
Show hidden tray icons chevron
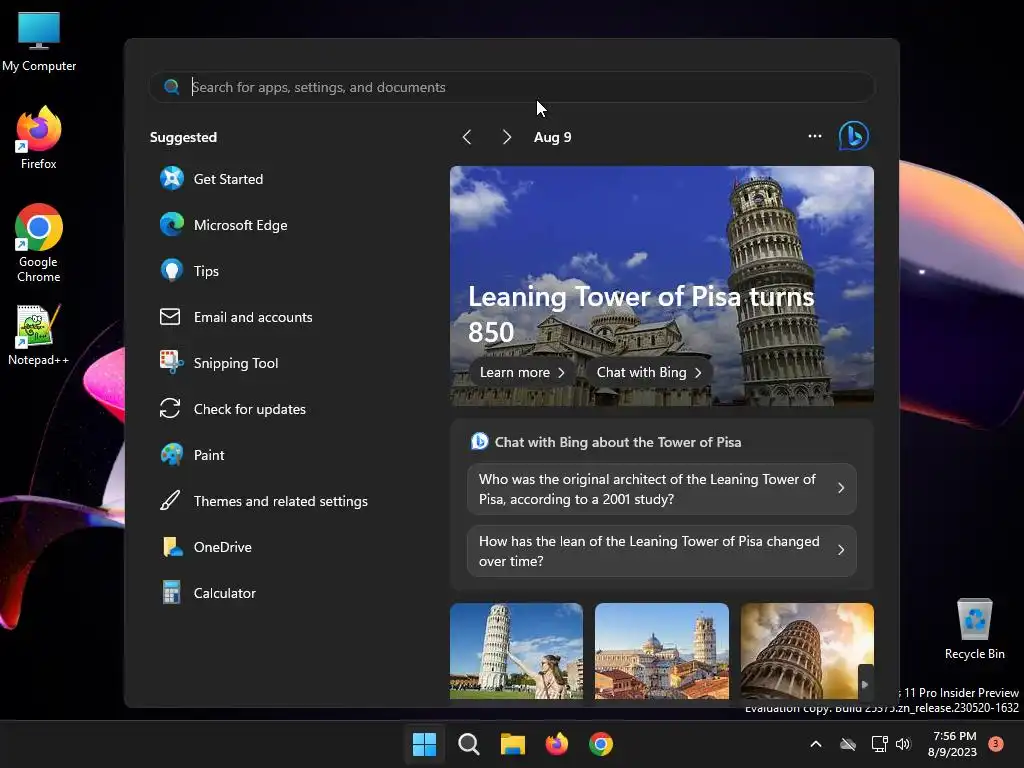click(x=816, y=744)
